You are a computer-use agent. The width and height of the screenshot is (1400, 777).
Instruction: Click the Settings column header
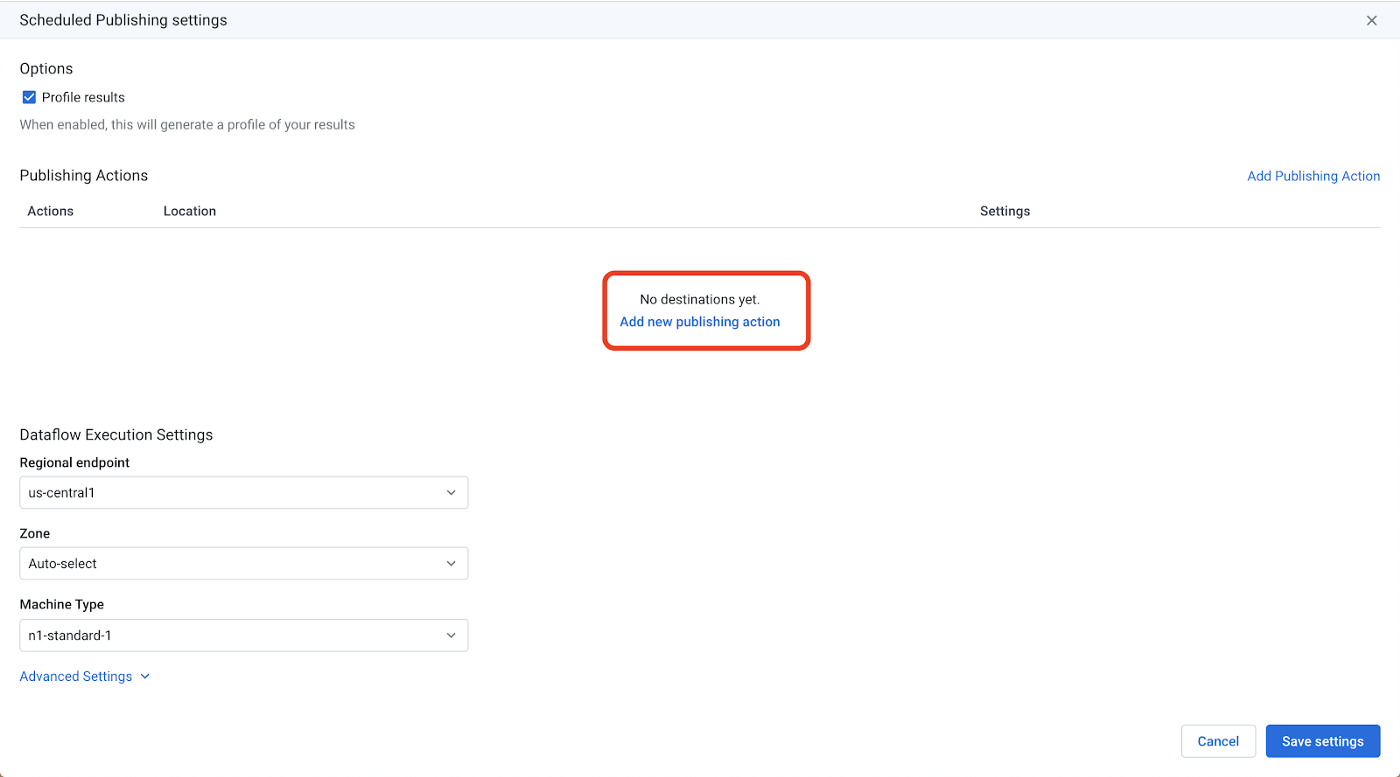pyautogui.click(x=1004, y=211)
